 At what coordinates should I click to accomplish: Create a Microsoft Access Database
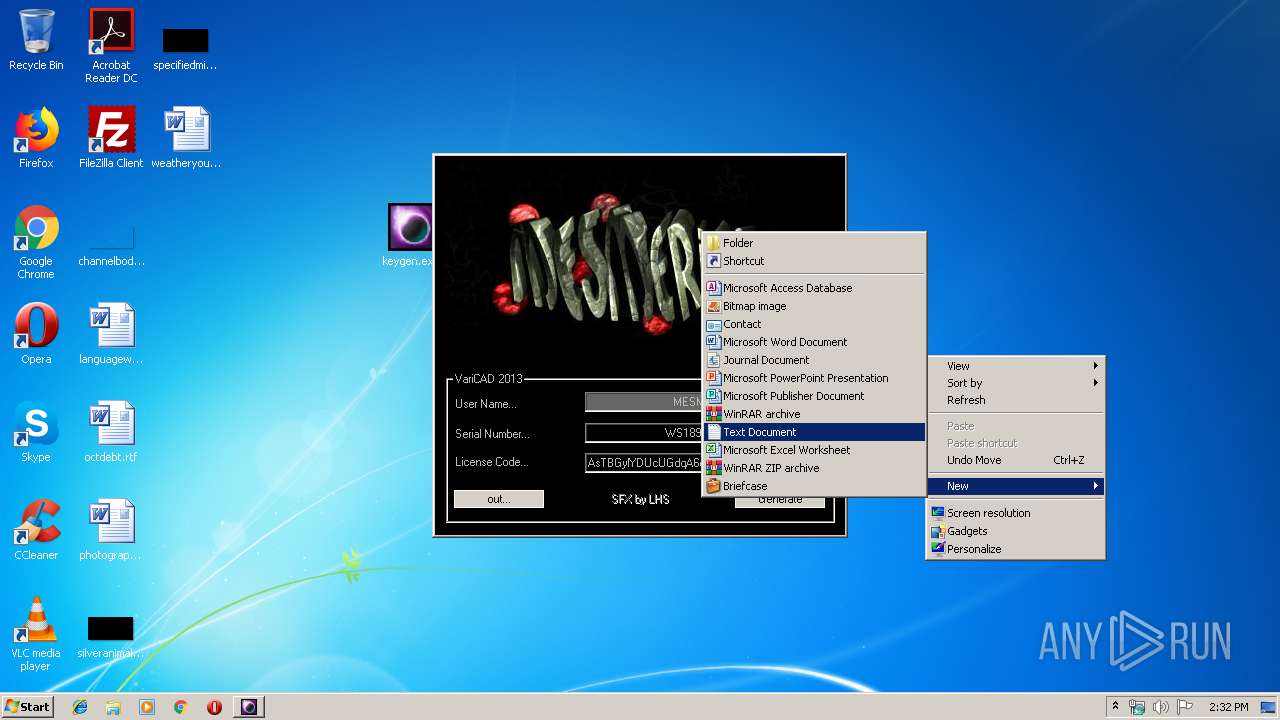(x=814, y=288)
